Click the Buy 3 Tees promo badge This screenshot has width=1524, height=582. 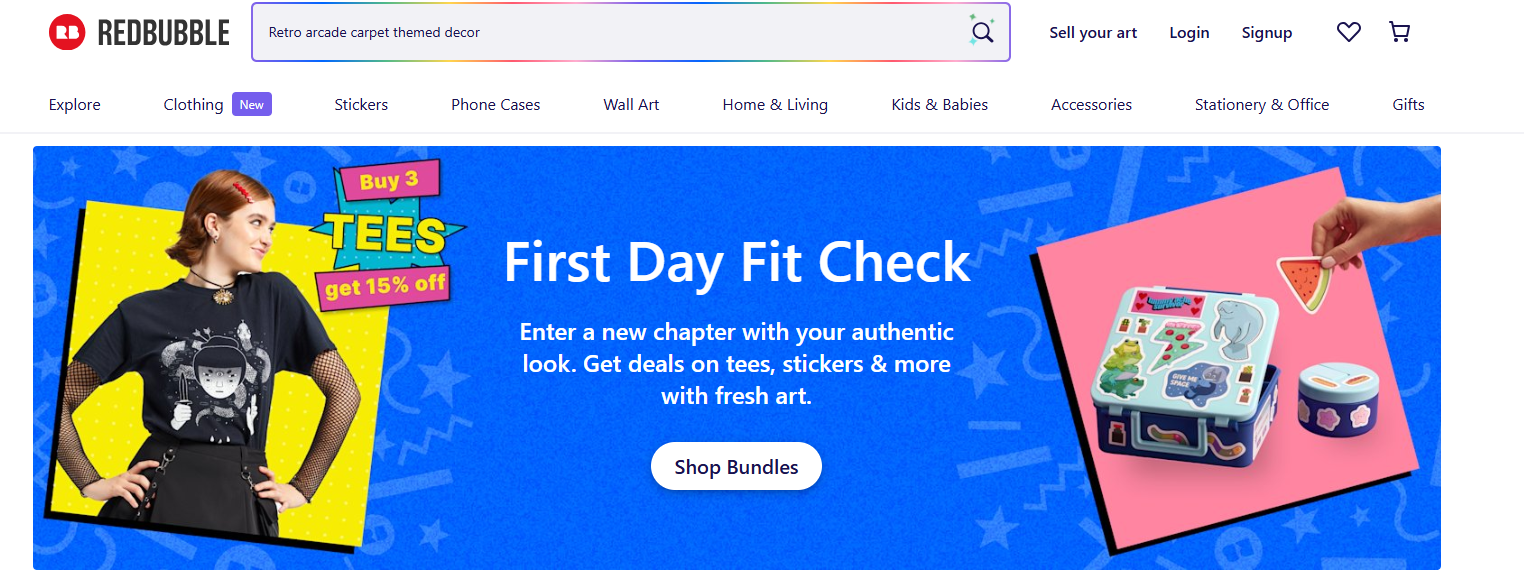click(x=388, y=232)
